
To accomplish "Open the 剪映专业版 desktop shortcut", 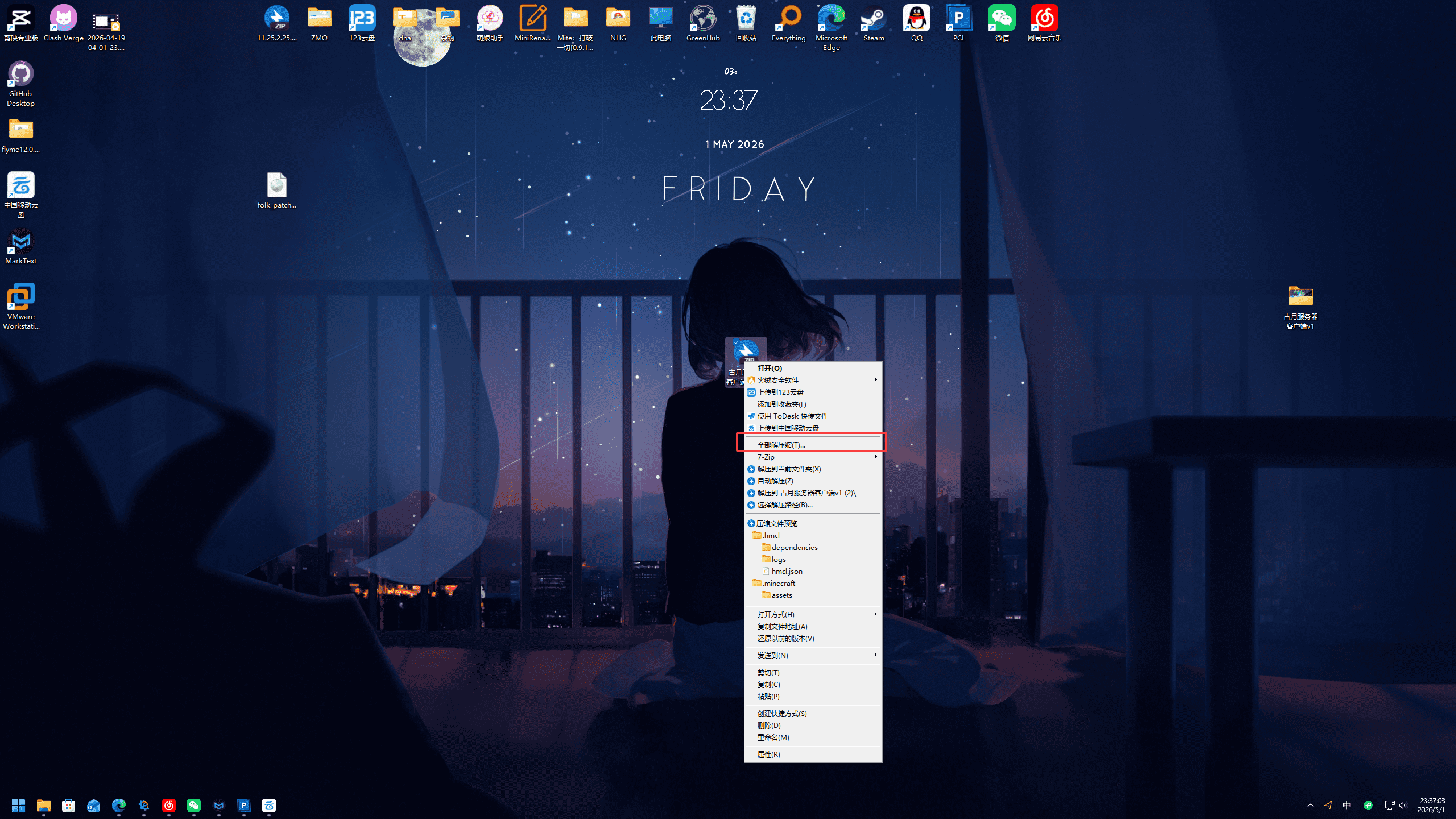I will [x=21, y=23].
